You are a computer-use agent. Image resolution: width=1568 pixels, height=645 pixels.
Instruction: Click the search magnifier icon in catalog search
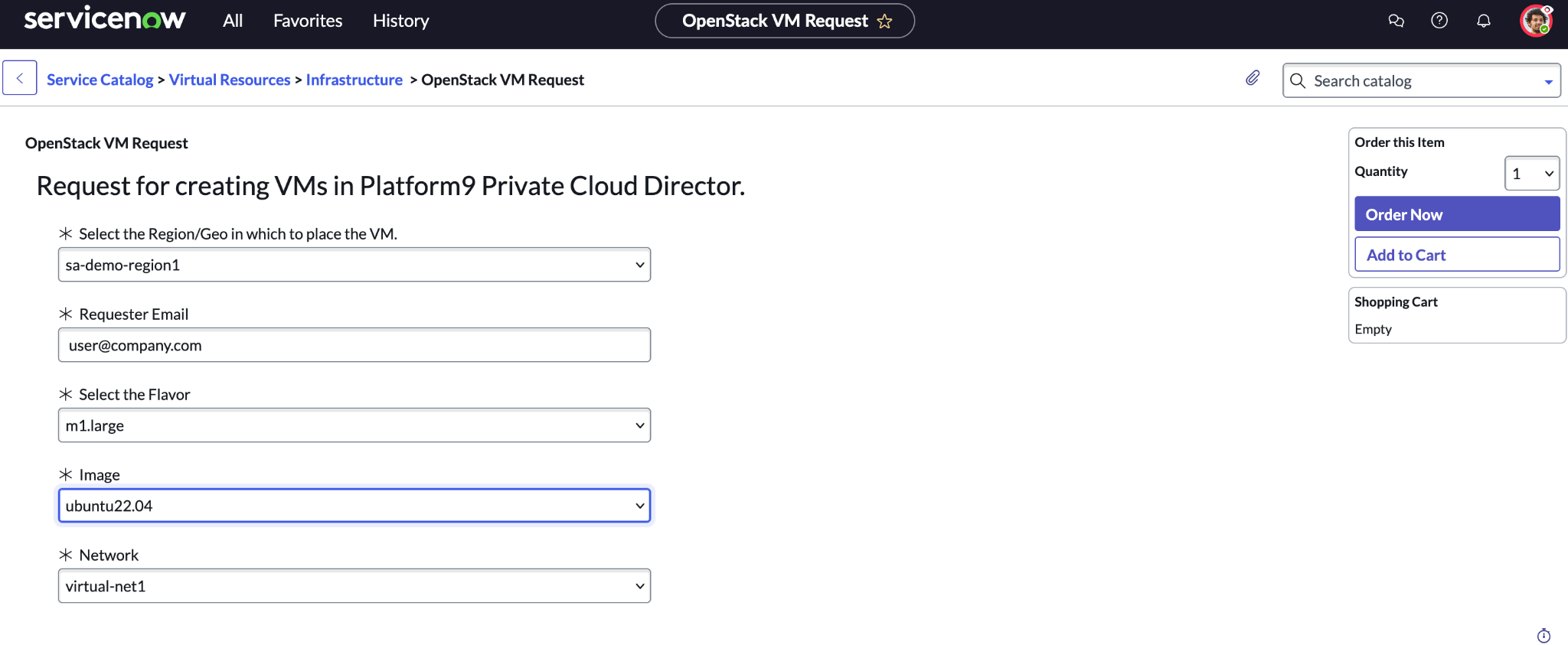click(x=1298, y=81)
